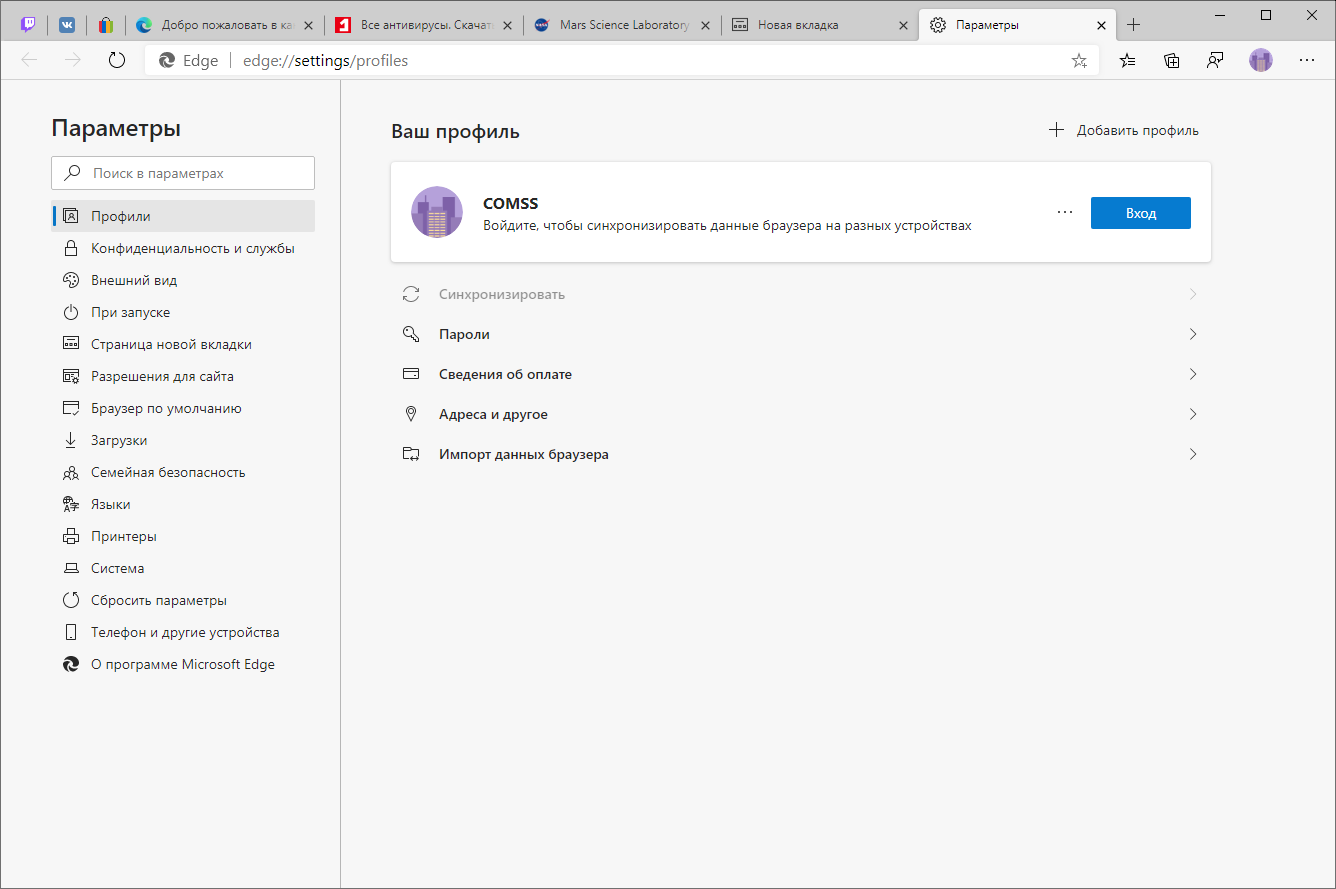The image size is (1336, 889).
Task: Select Внешний вид in sidebar
Action: pos(134,280)
